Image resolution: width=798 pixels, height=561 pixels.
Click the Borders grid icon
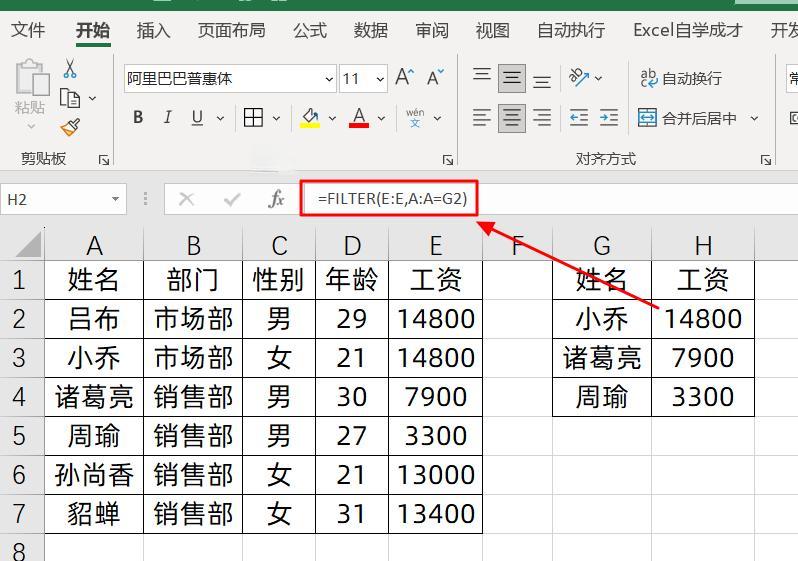pyautogui.click(x=254, y=118)
